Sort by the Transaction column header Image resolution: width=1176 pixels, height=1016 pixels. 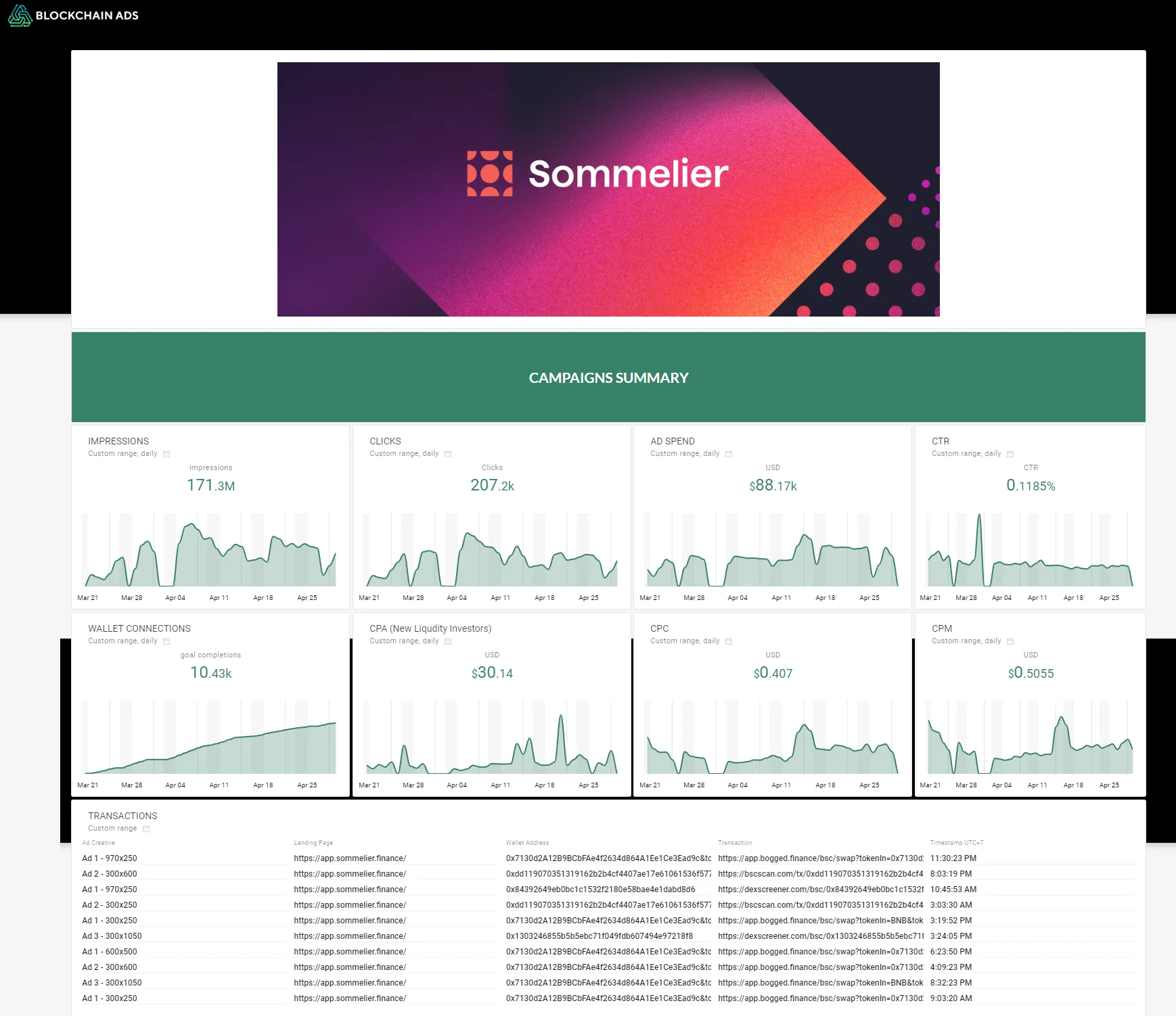pos(735,843)
